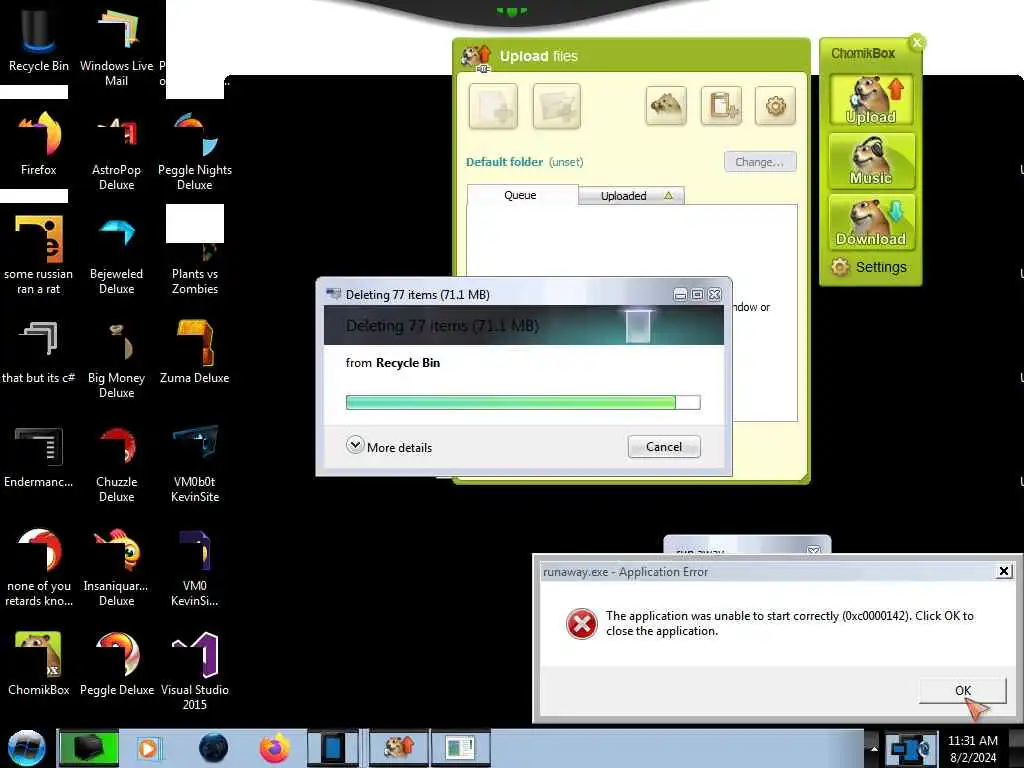This screenshot has height=768, width=1024.
Task: Close the ChomikBox side panel
Action: [917, 42]
